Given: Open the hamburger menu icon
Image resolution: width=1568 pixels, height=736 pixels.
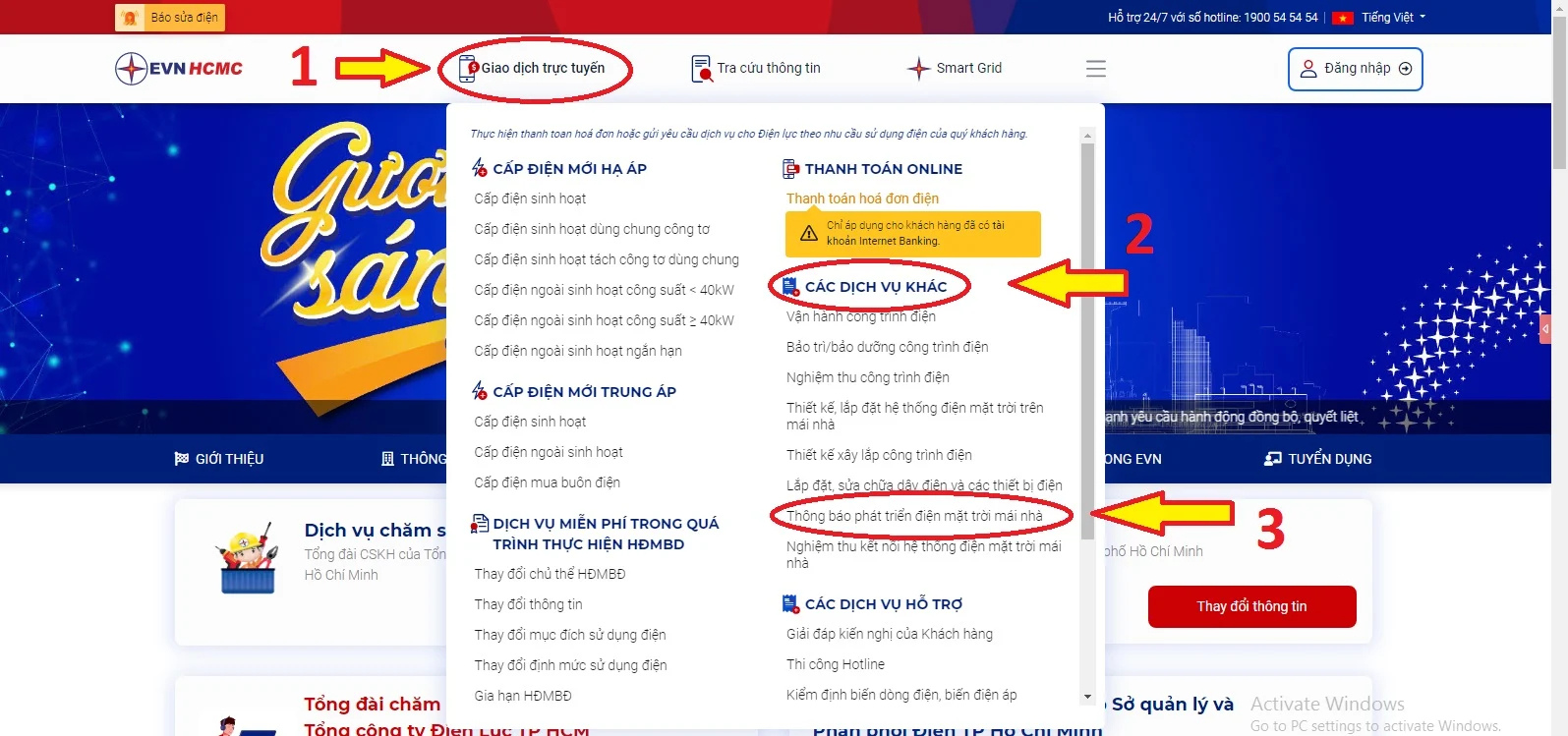Looking at the screenshot, I should pyautogui.click(x=1095, y=69).
